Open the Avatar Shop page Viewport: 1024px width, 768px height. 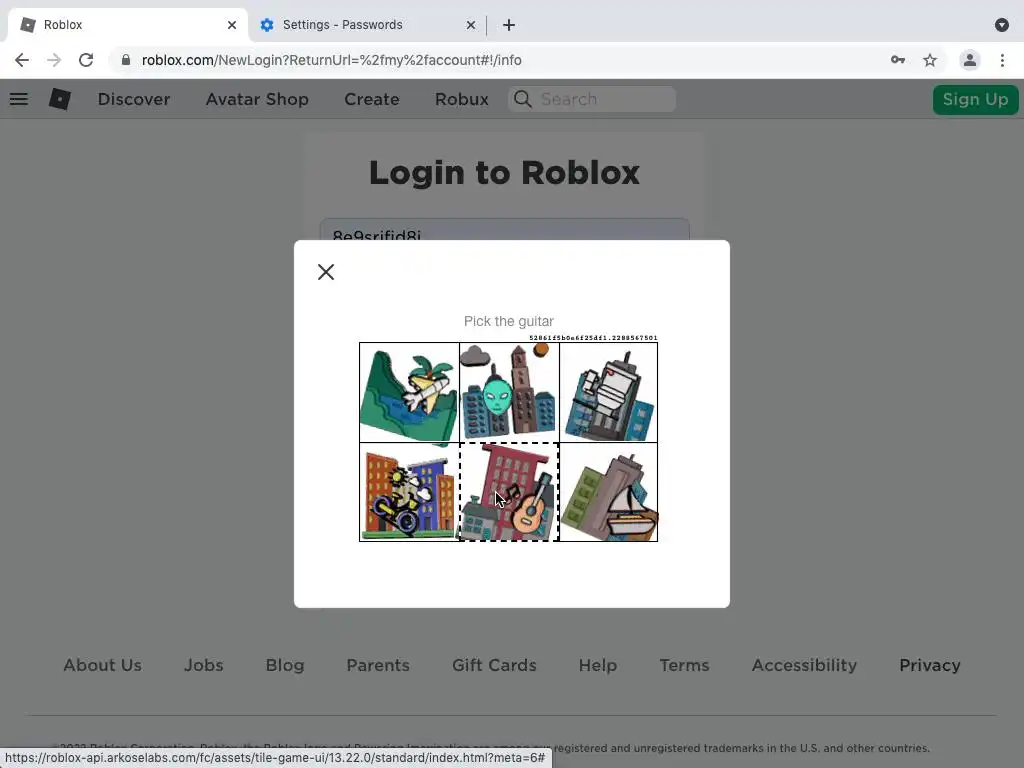pos(257,99)
